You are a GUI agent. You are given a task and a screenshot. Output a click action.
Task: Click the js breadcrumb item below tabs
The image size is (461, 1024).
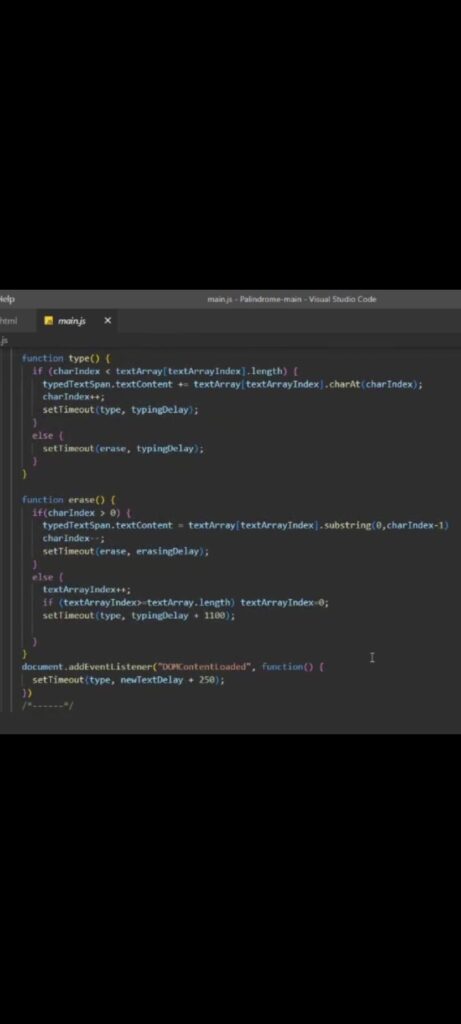pyautogui.click(x=3, y=340)
